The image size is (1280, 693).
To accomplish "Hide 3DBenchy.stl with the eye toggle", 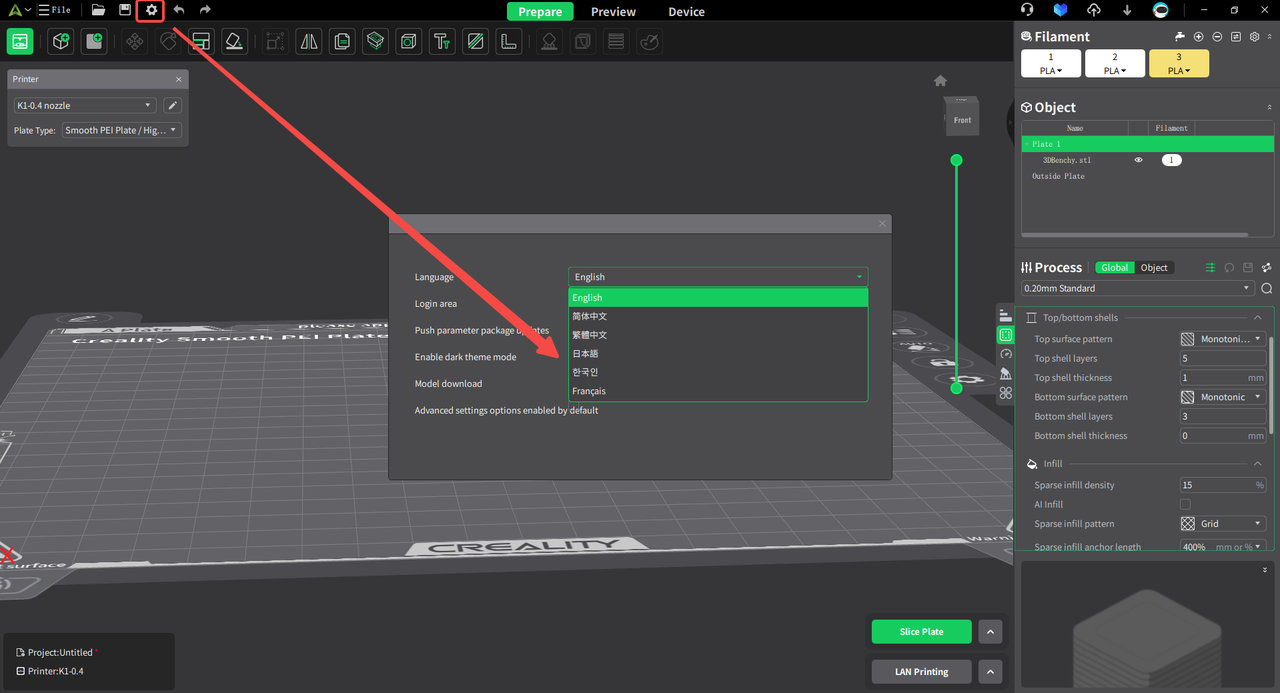I will point(1138,159).
